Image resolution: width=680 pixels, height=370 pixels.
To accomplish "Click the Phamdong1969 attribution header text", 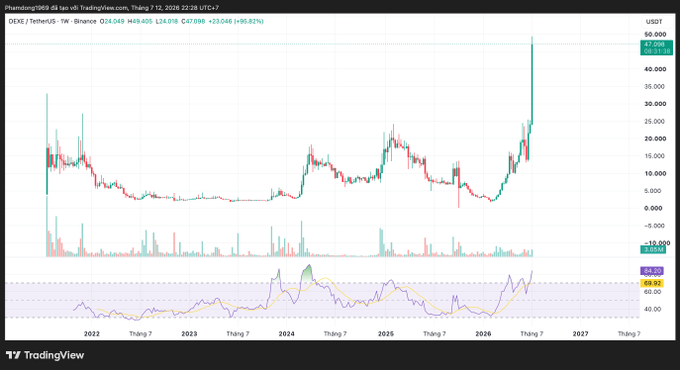I will point(112,8).
